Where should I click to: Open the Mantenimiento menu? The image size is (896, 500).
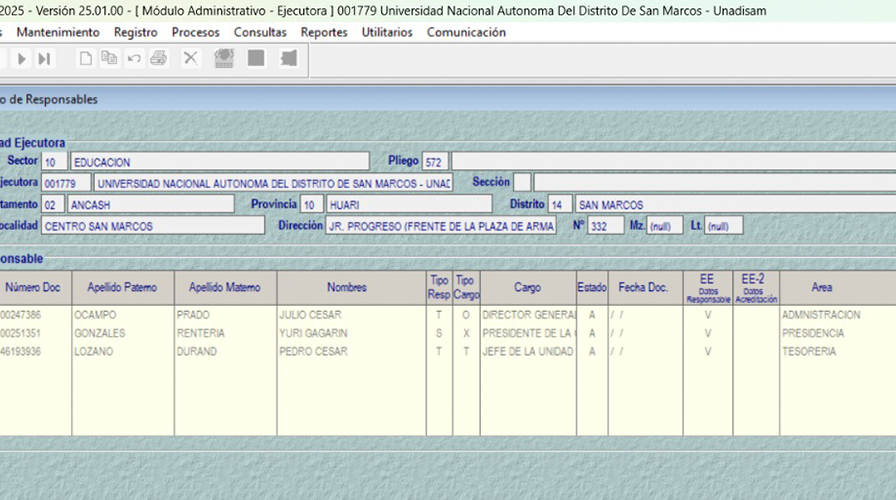click(x=58, y=33)
